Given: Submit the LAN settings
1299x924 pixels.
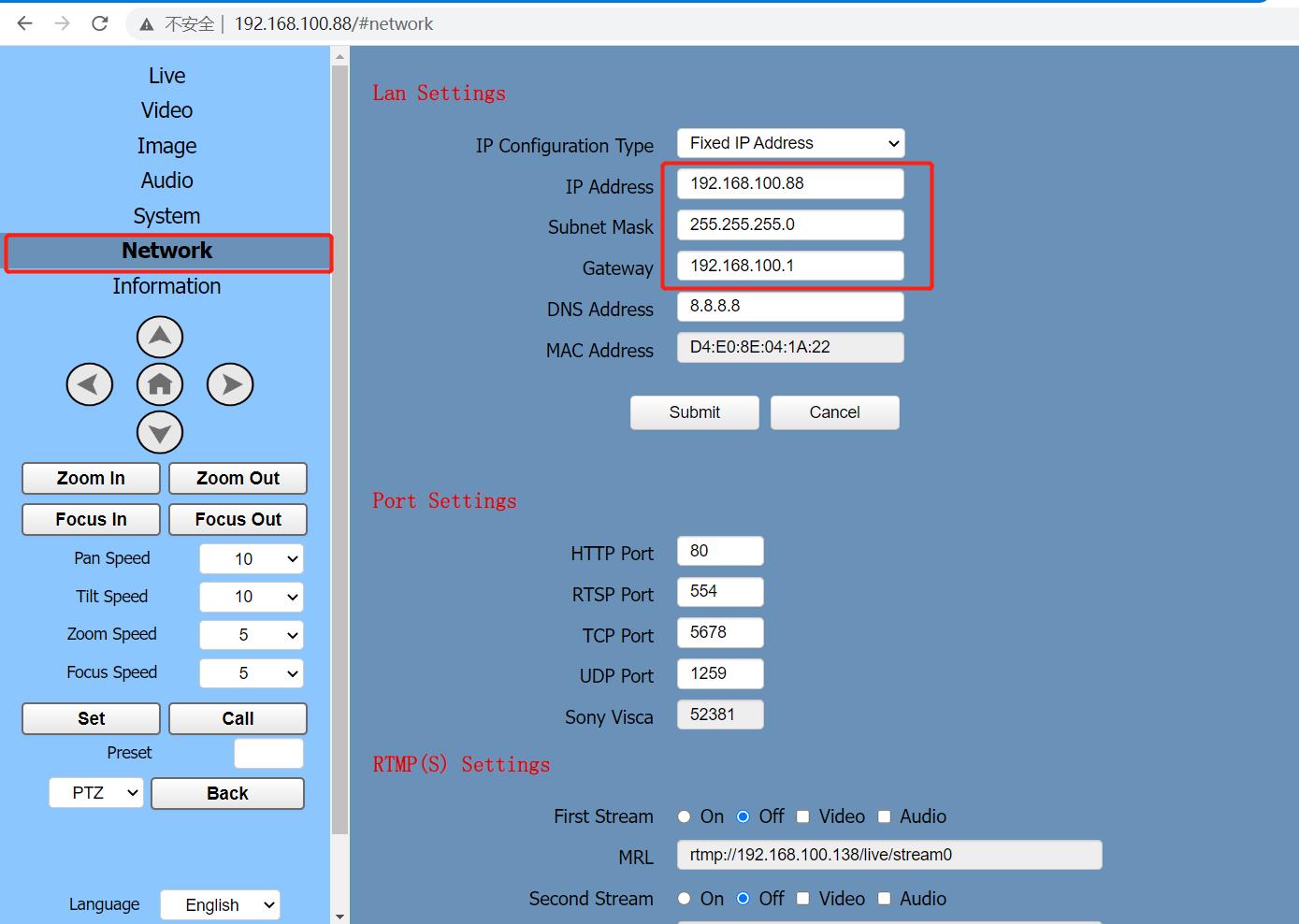Looking at the screenshot, I should pos(694,412).
